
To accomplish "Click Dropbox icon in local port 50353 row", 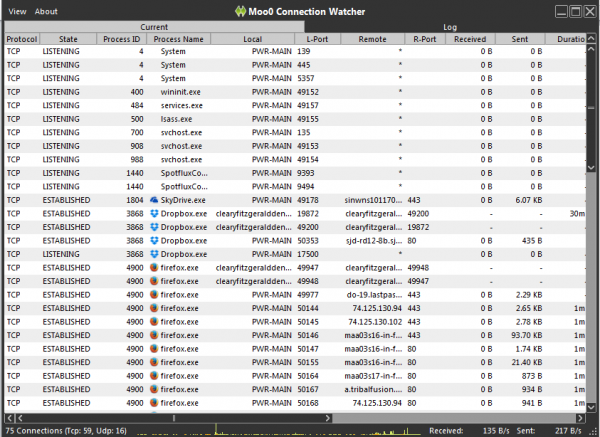I will pos(154,241).
